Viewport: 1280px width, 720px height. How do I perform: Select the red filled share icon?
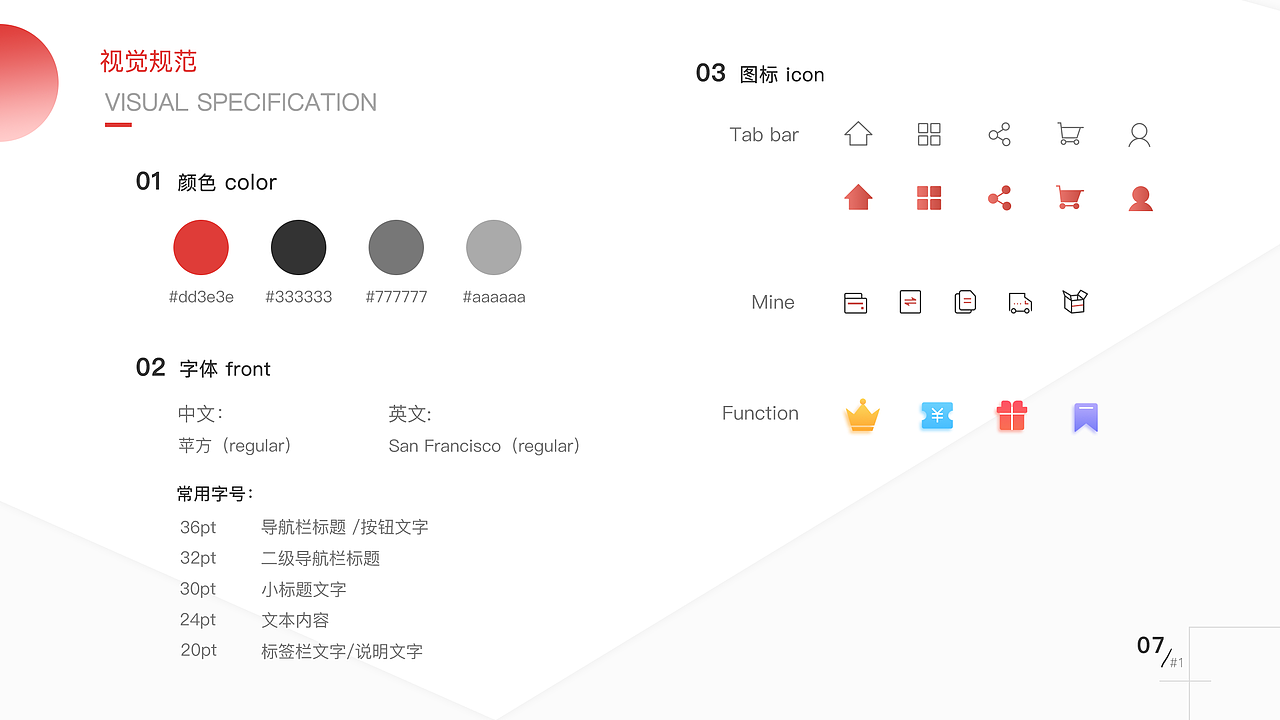(999, 198)
